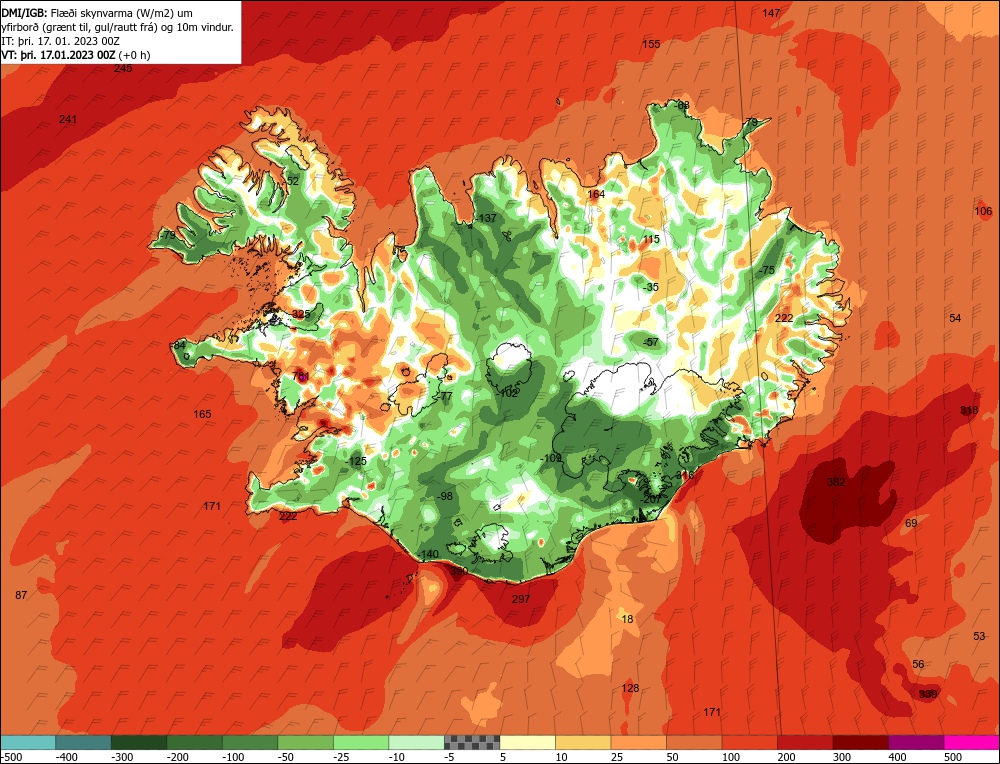Click the '56' value on the map

pos(918,664)
